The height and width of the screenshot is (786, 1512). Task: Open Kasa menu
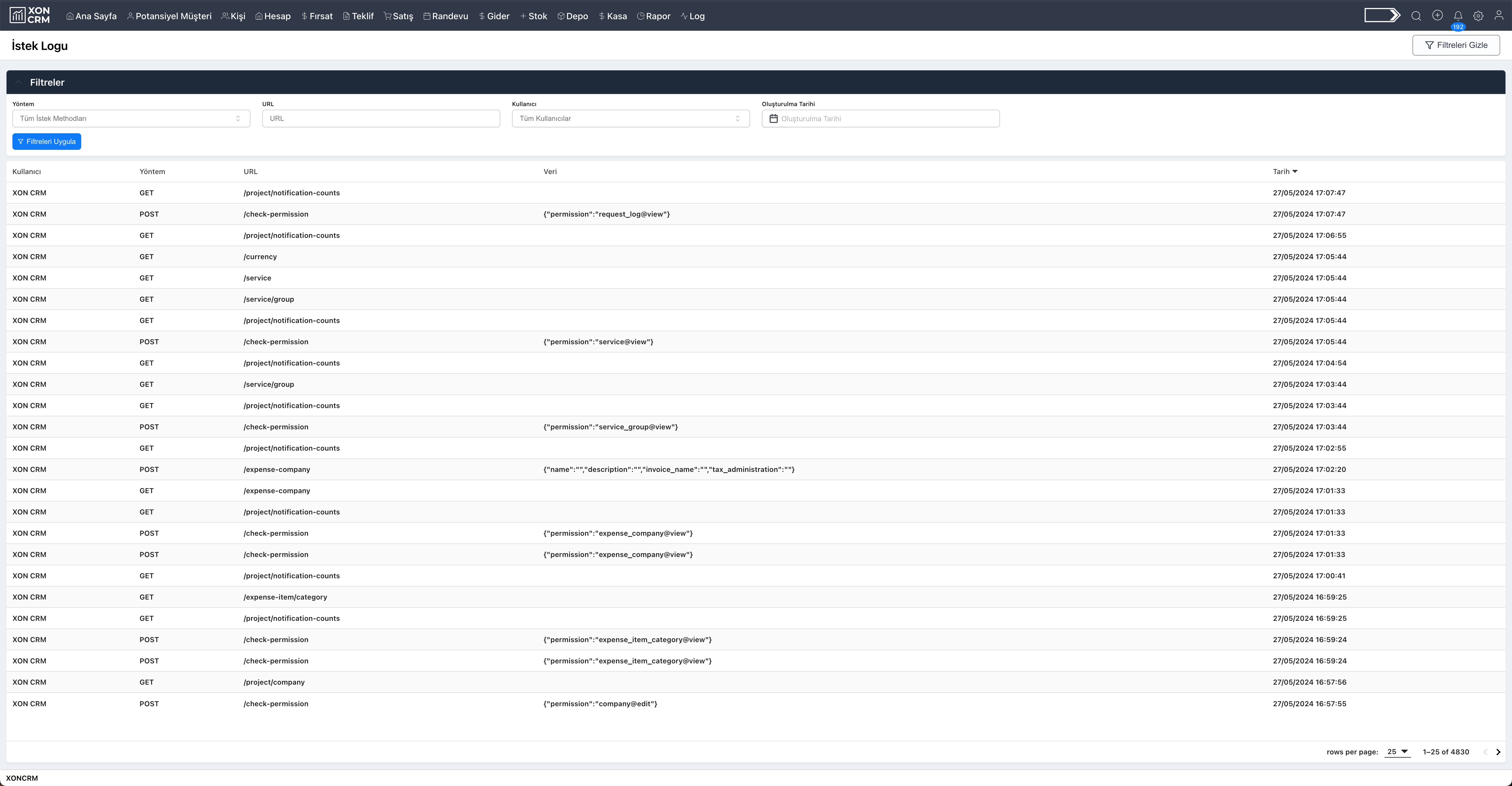tap(613, 16)
